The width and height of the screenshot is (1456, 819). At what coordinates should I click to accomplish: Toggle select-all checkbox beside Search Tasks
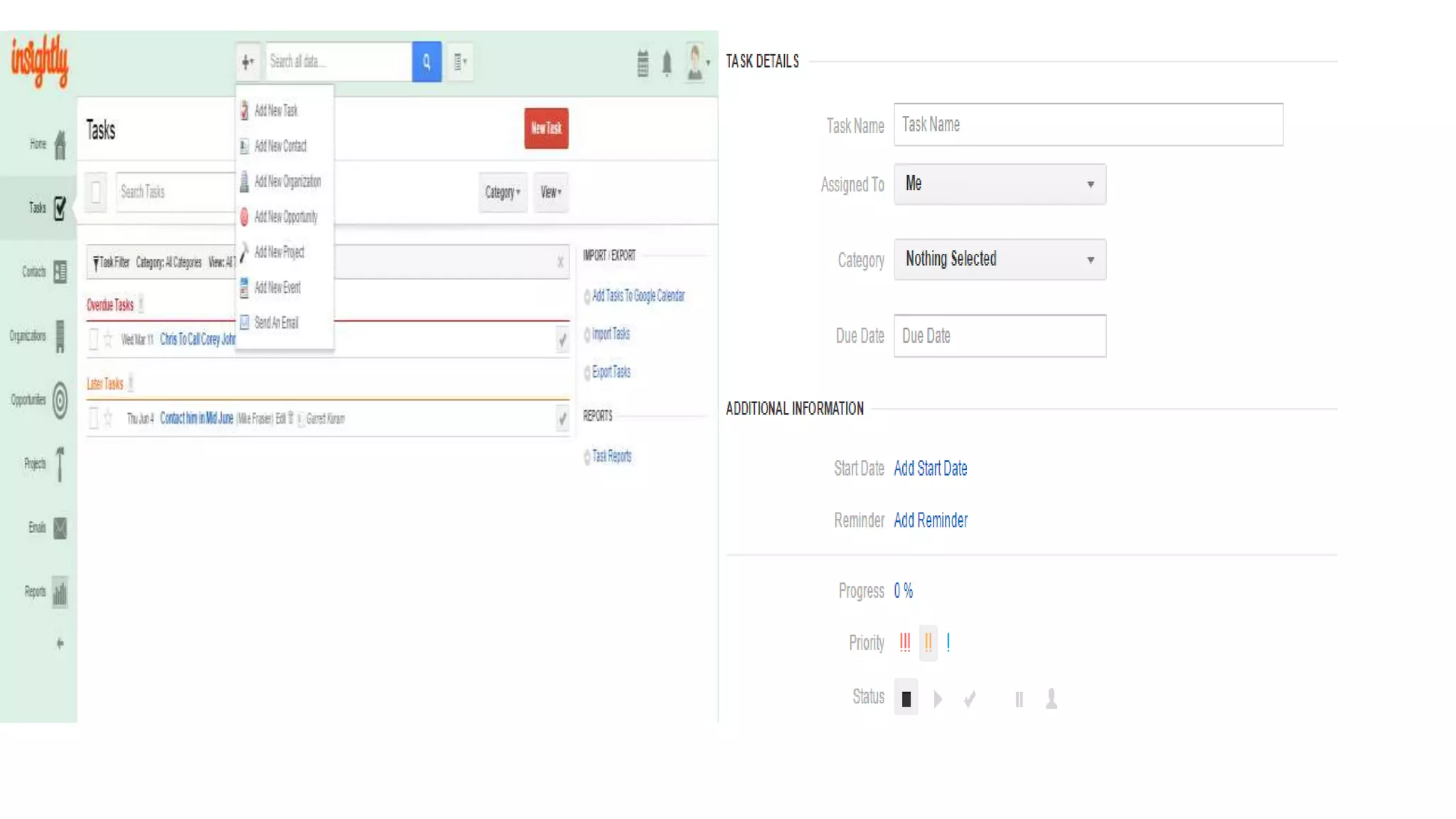tap(96, 192)
